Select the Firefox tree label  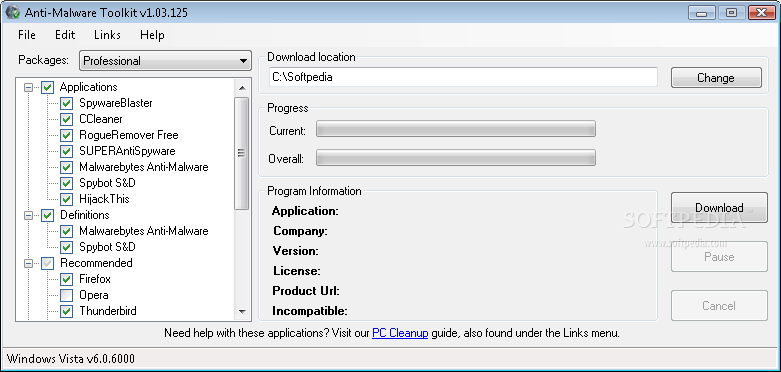click(x=95, y=279)
